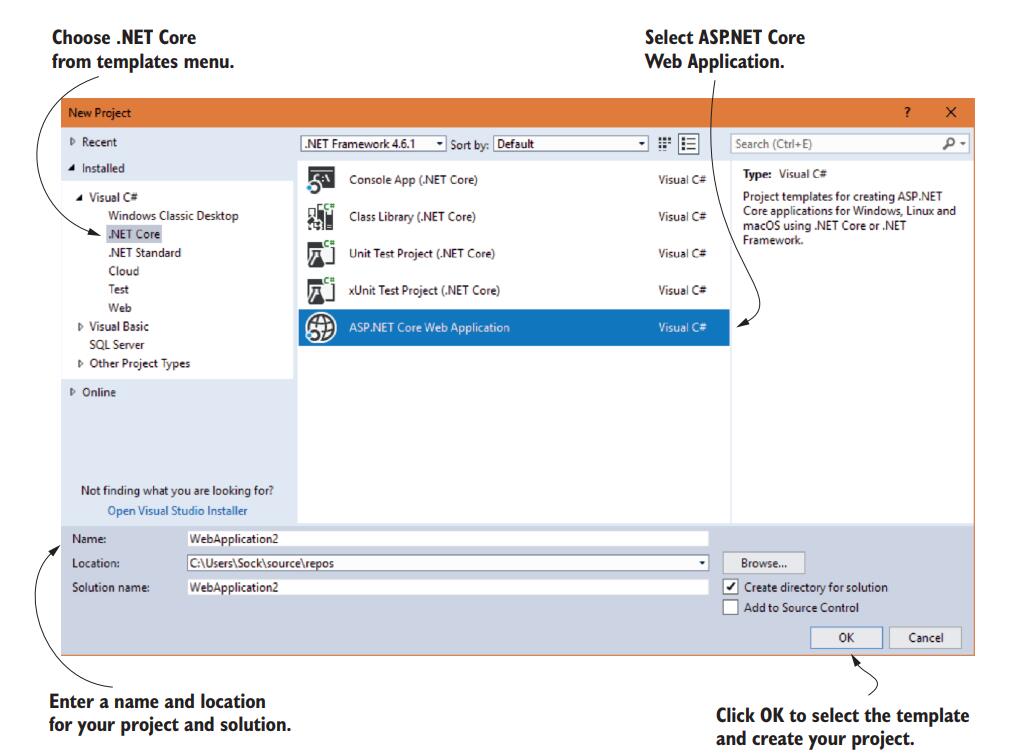Expand Other Project Types node

80,363
